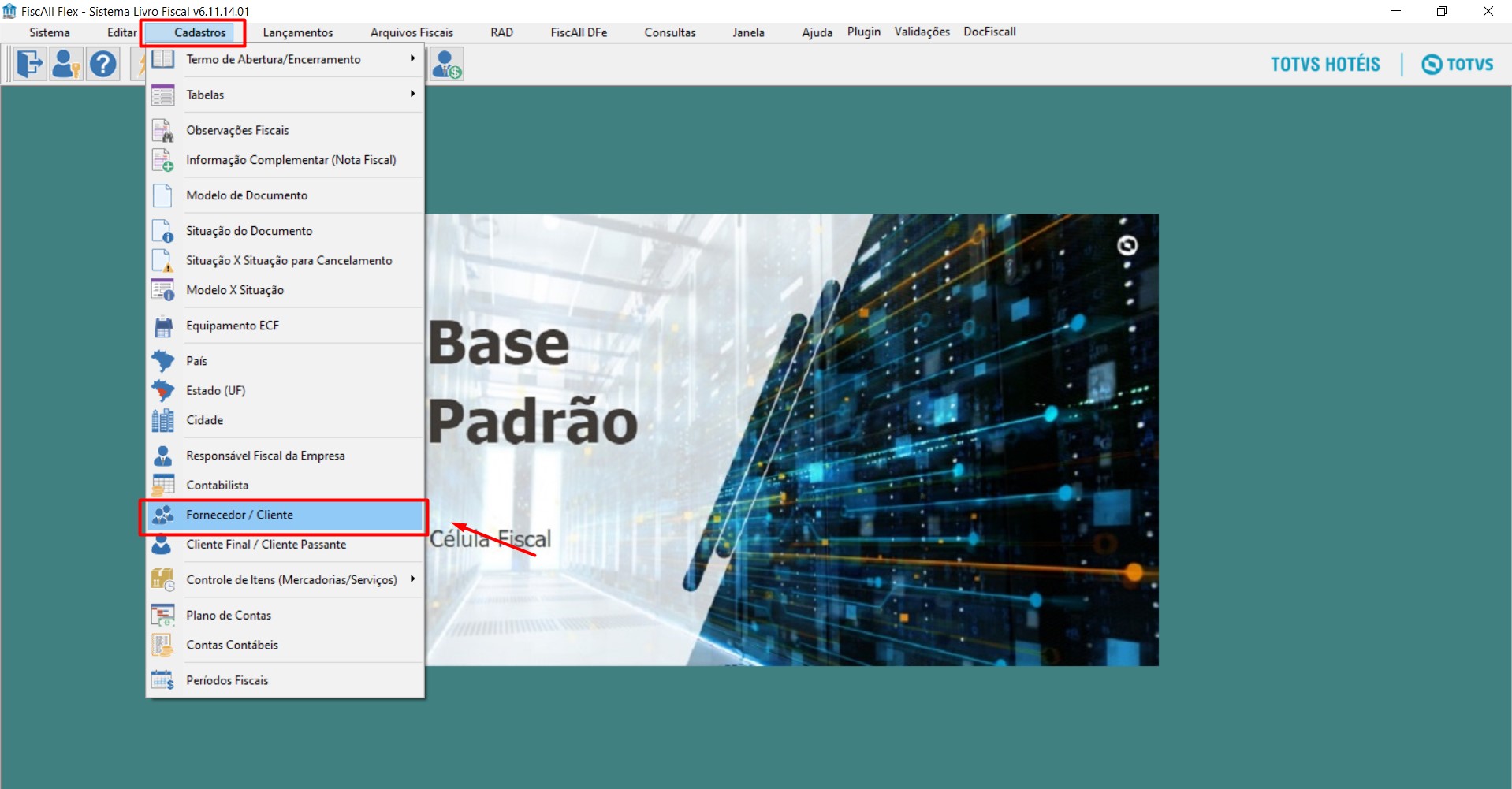Click the user with key toolbar icon
The width and height of the screenshot is (1512, 789).
click(x=66, y=64)
